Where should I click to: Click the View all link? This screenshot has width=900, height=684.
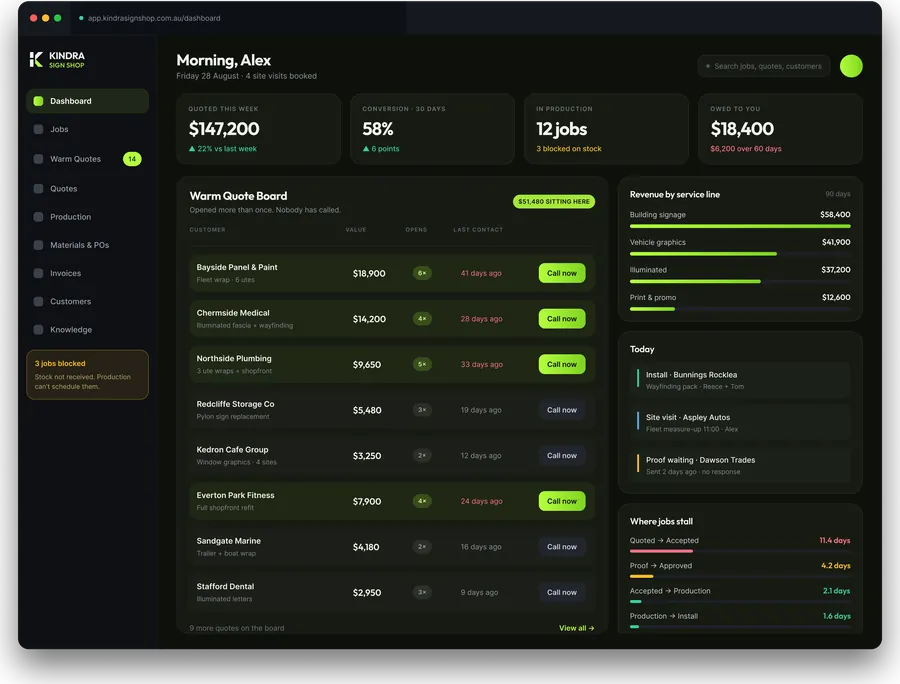(576, 628)
